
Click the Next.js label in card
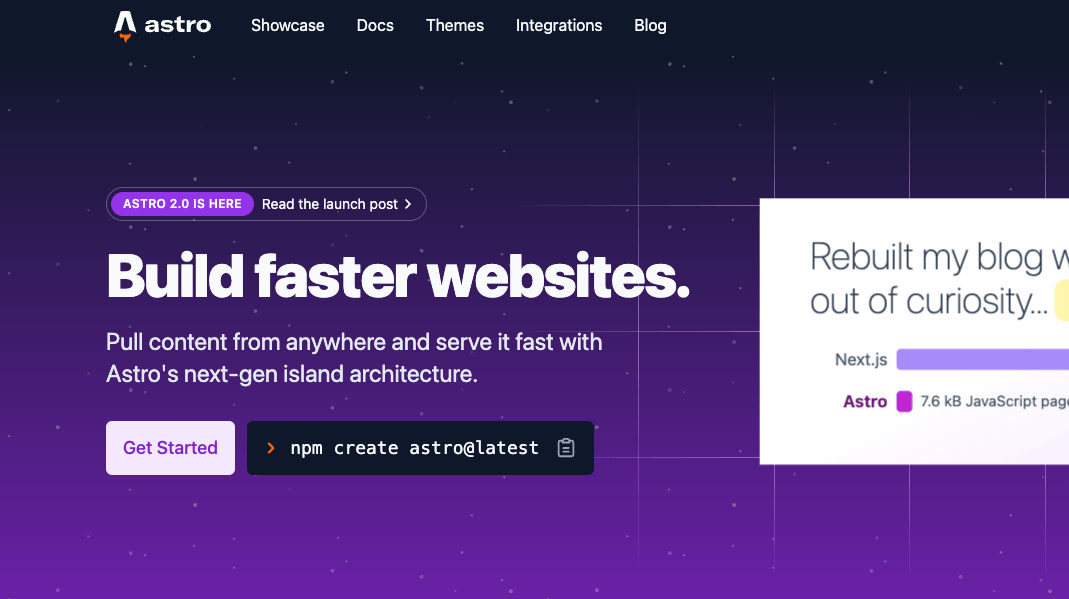coord(861,359)
